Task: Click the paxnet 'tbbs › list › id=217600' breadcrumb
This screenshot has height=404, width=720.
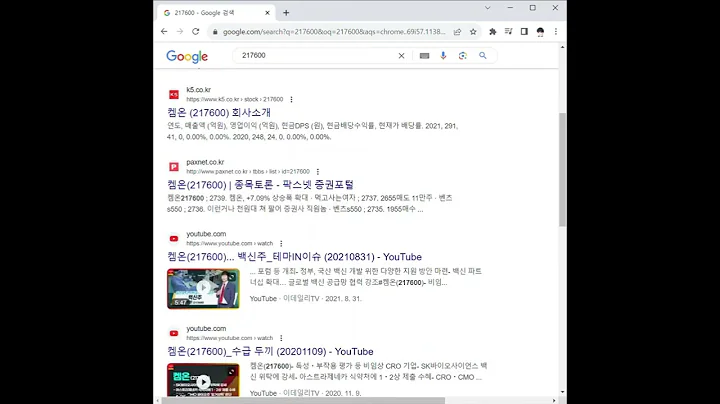Action: (281, 172)
